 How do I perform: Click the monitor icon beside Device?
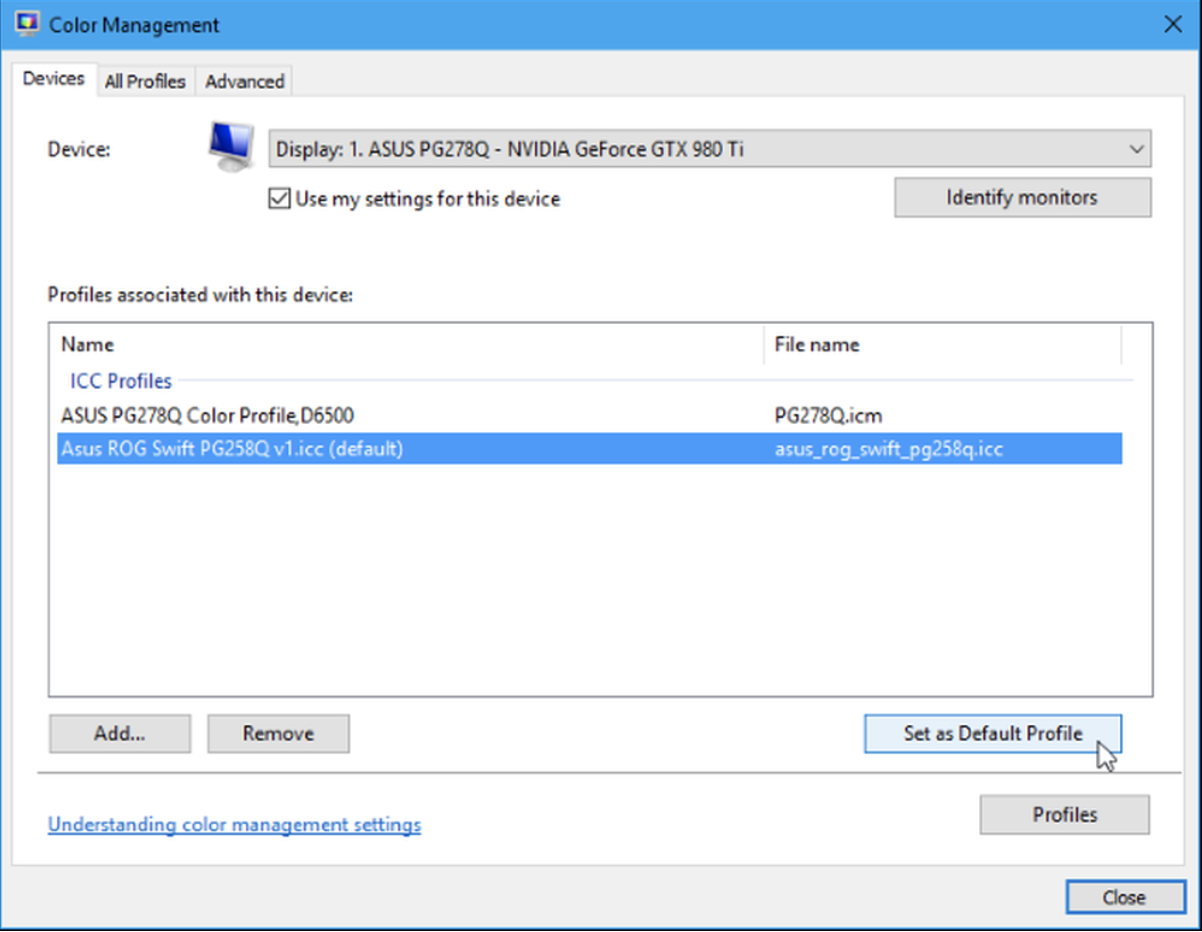(x=230, y=147)
